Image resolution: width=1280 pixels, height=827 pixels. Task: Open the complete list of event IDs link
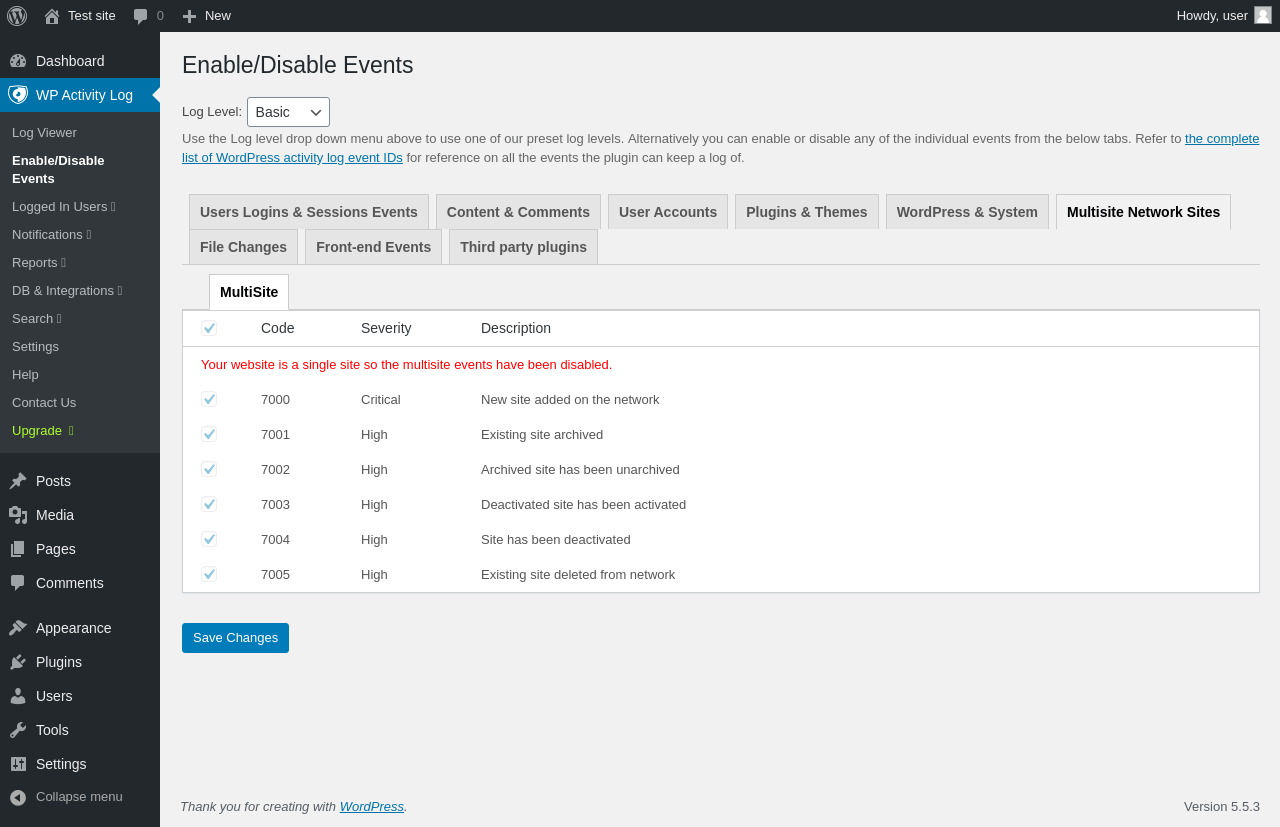pyautogui.click(x=1221, y=139)
